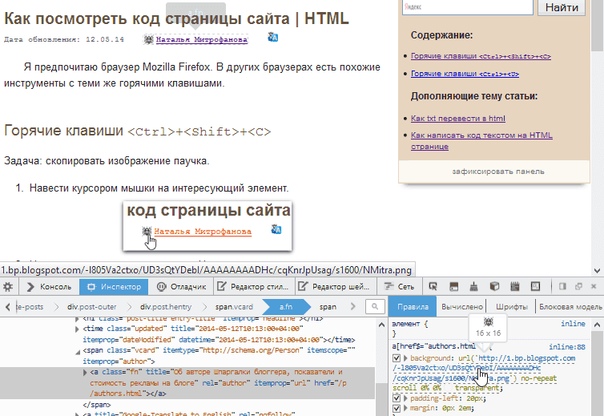
Task: Switch to the Сеть network panel
Action: click(399, 287)
